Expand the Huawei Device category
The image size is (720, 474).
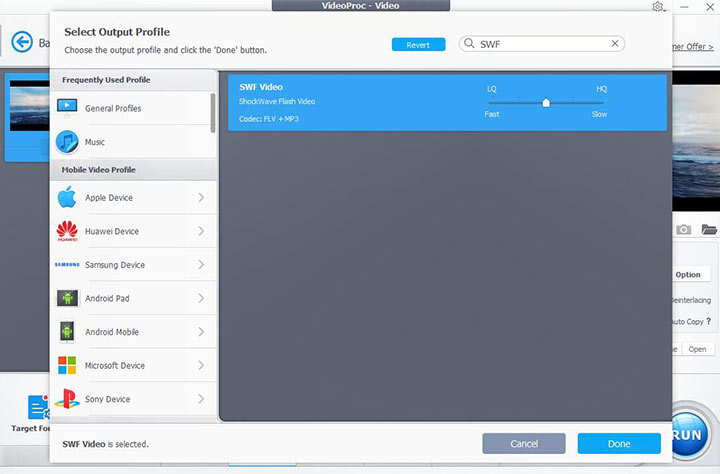(201, 231)
